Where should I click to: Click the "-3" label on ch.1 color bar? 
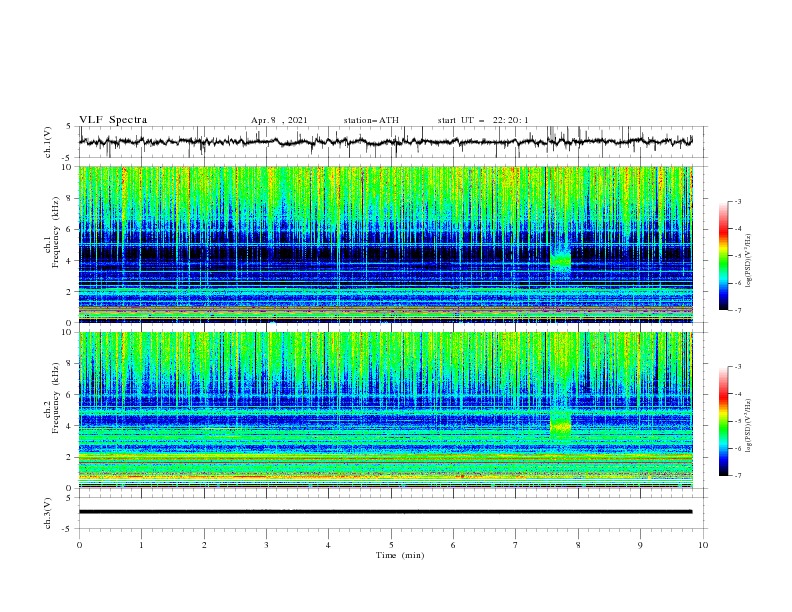(x=737, y=201)
